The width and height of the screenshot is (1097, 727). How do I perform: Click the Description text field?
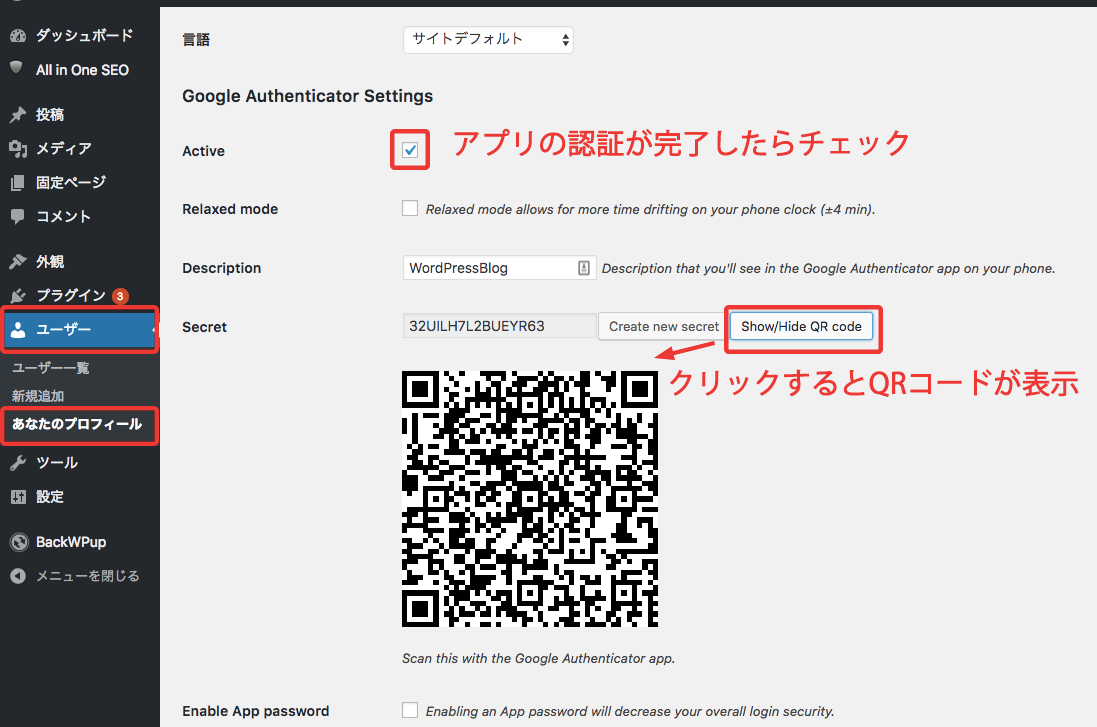[x=490, y=268]
